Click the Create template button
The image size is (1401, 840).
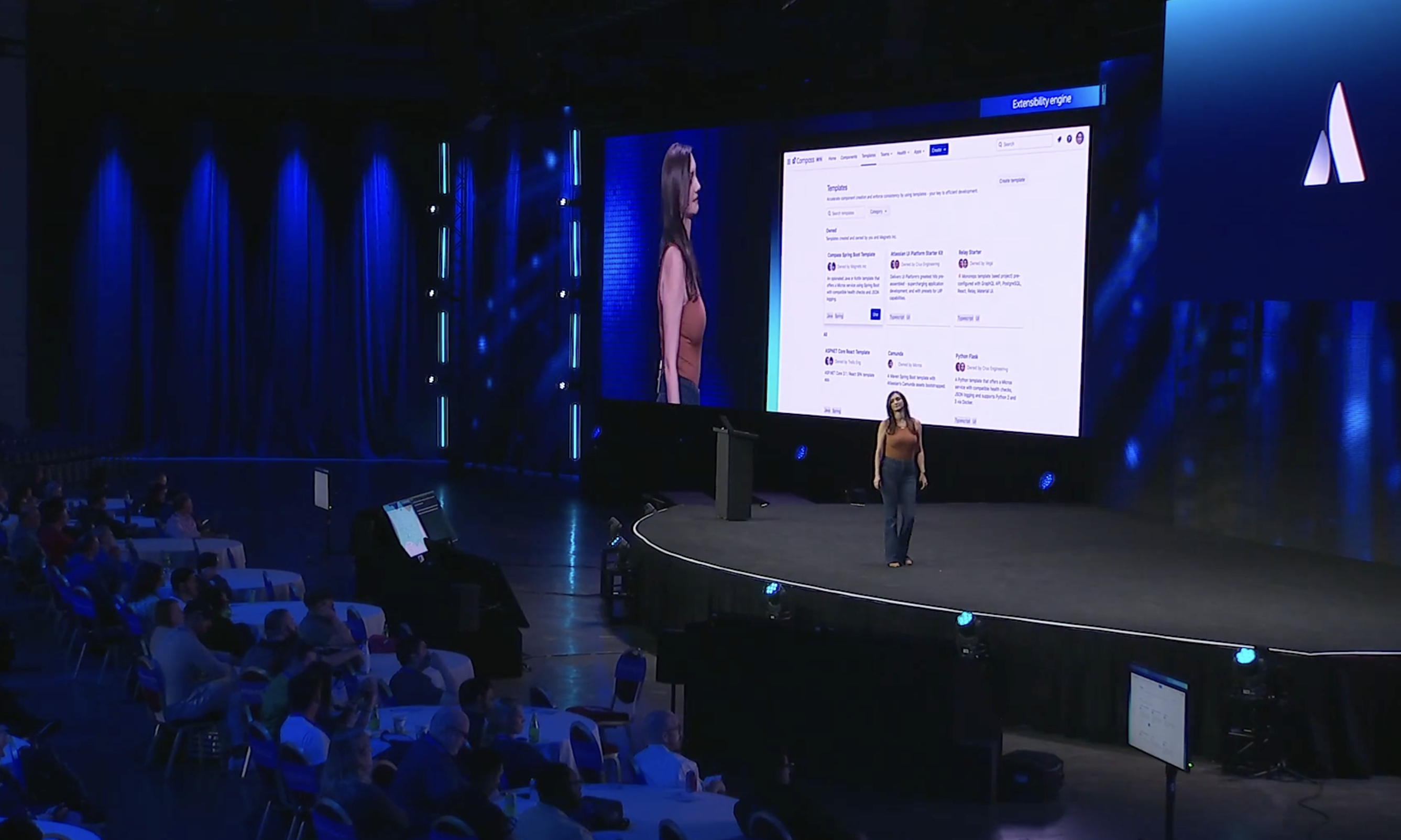tap(1012, 181)
